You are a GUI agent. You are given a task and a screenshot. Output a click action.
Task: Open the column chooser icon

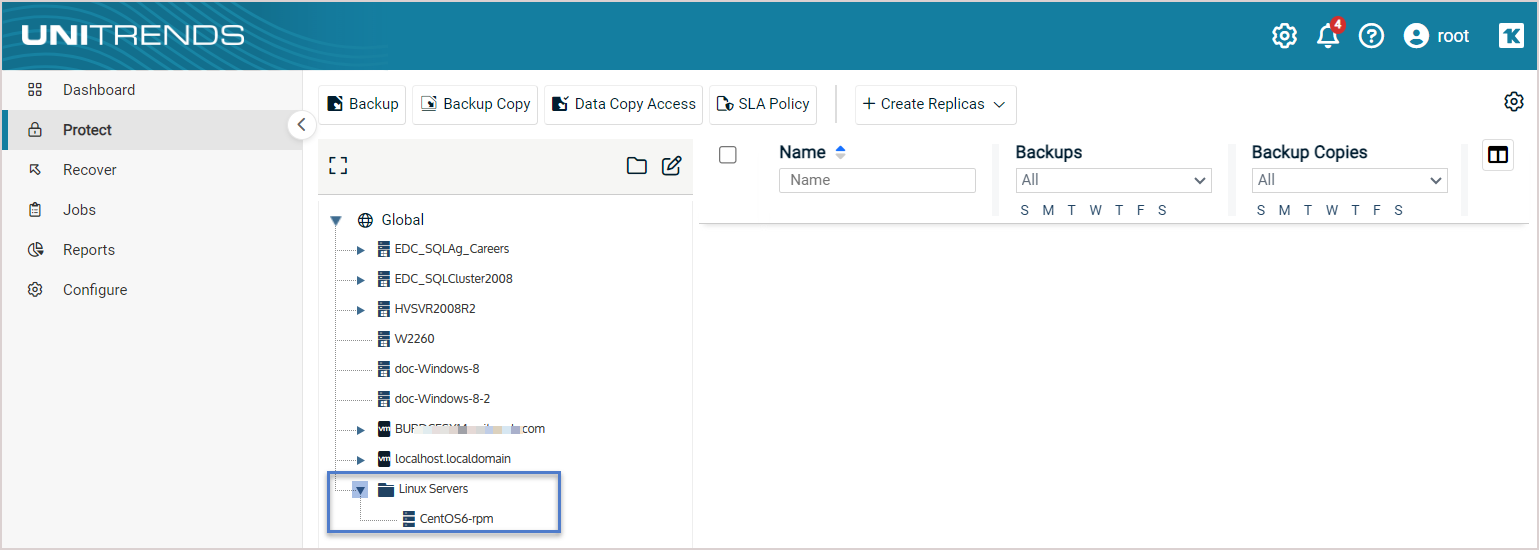point(1498,155)
